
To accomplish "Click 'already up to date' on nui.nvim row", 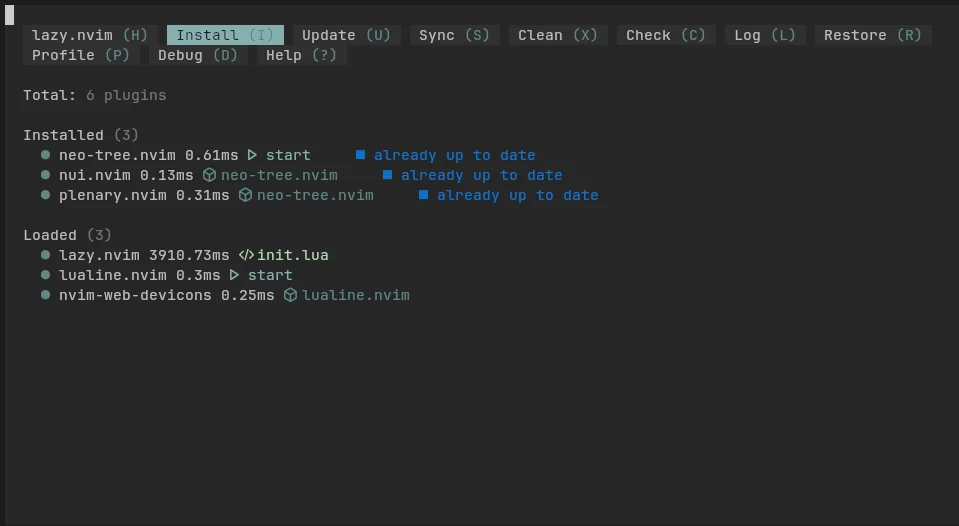I will pyautogui.click(x=481, y=176).
